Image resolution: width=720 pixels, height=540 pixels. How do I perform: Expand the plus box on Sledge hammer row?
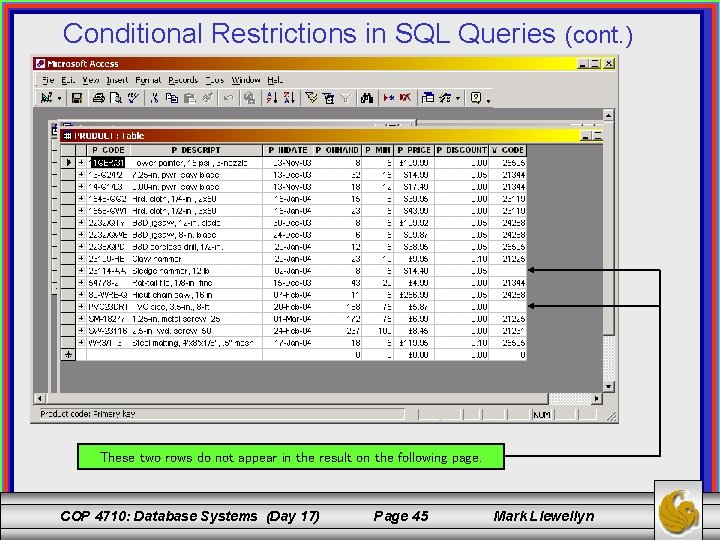click(x=81, y=270)
